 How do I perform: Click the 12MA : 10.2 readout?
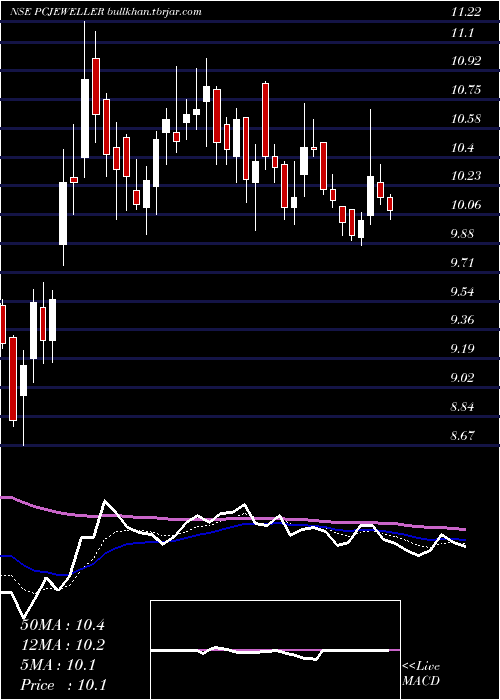click(x=63, y=645)
